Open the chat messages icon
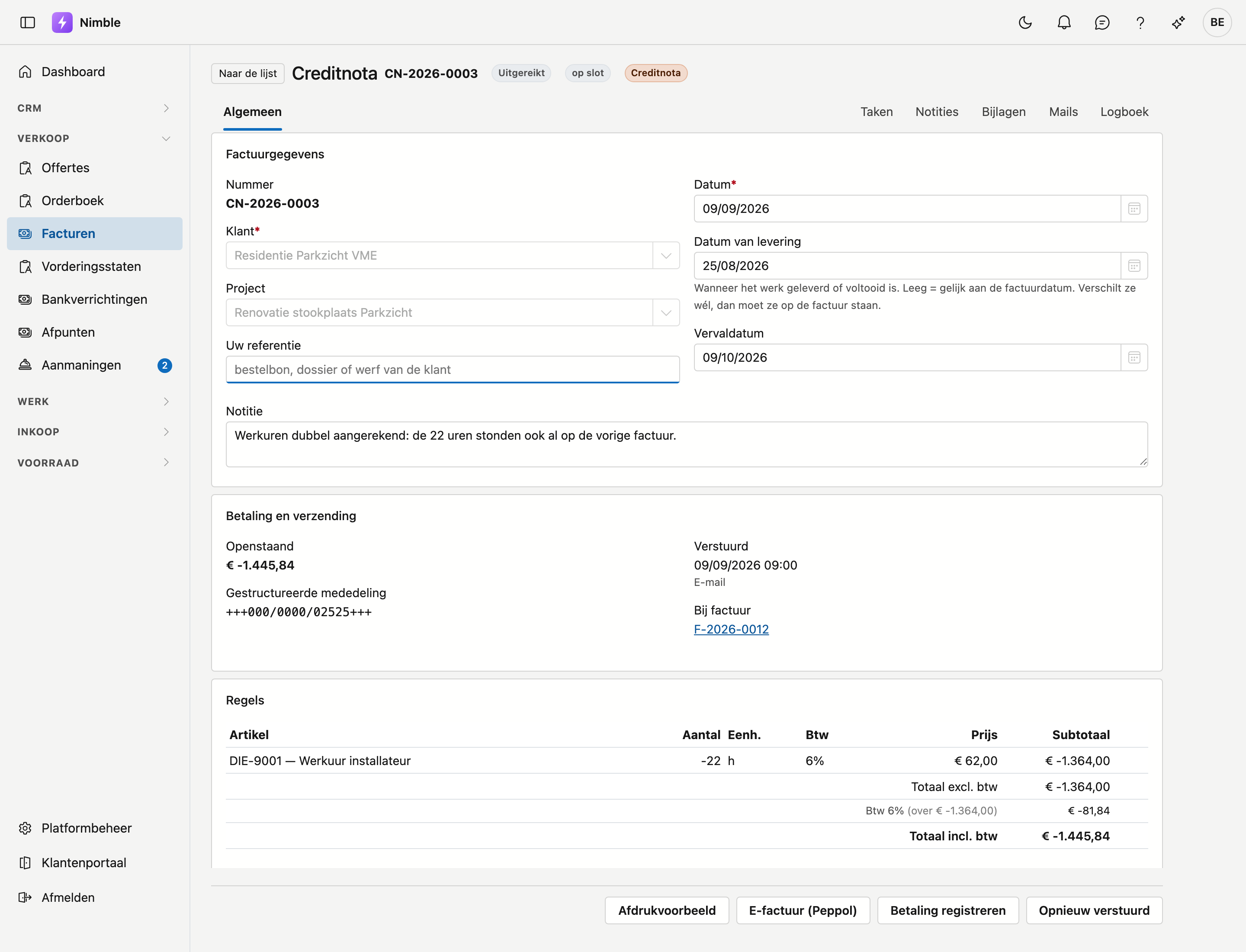Image resolution: width=1246 pixels, height=952 pixels. point(1102,22)
